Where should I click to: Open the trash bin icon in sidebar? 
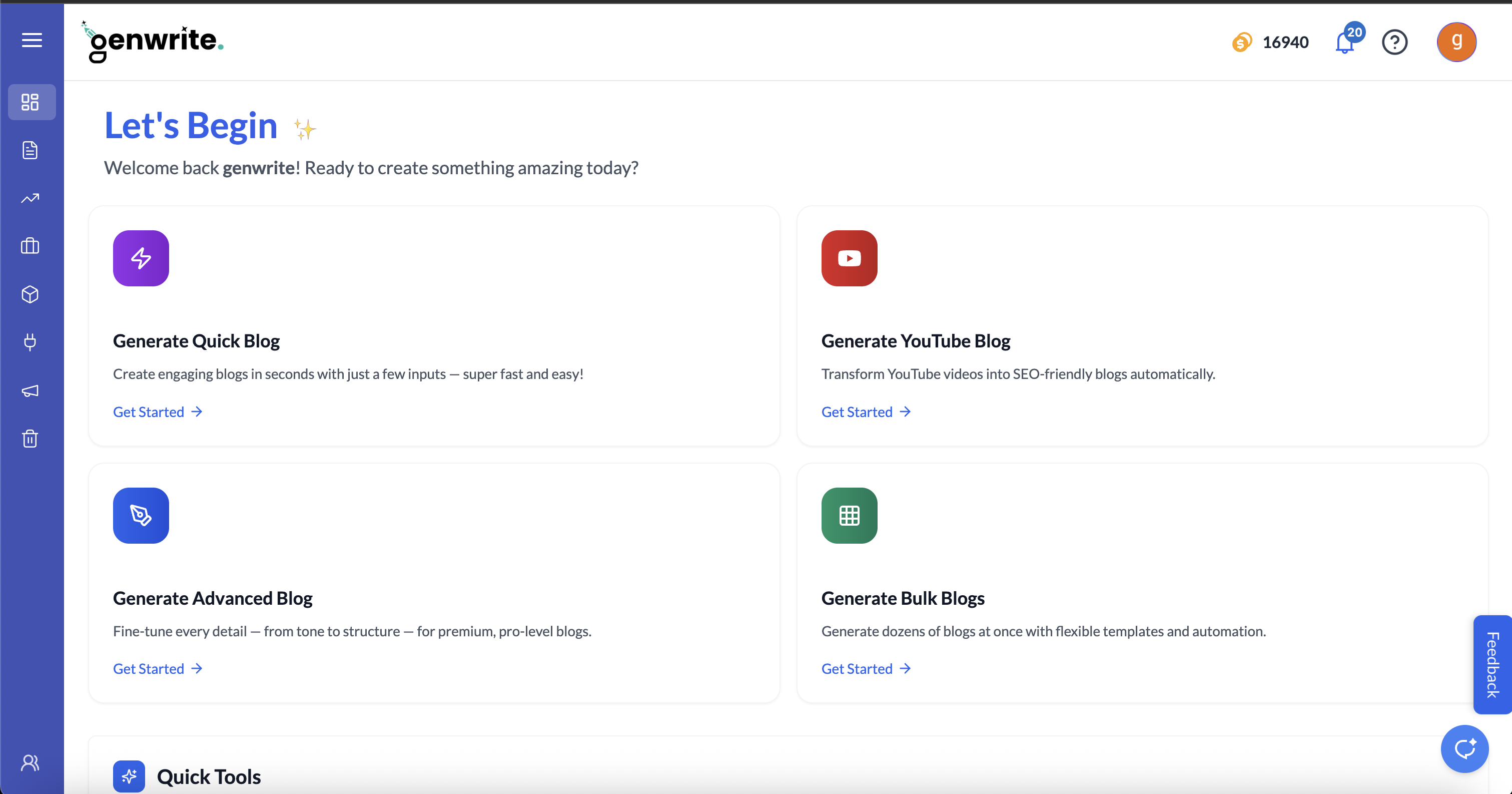pos(31,438)
